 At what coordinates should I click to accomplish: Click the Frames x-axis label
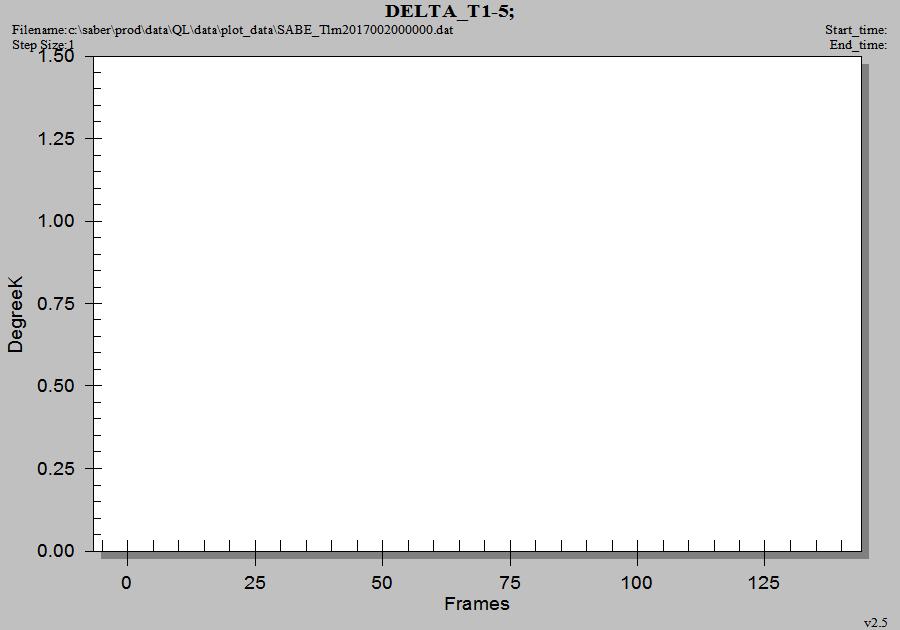coord(476,604)
